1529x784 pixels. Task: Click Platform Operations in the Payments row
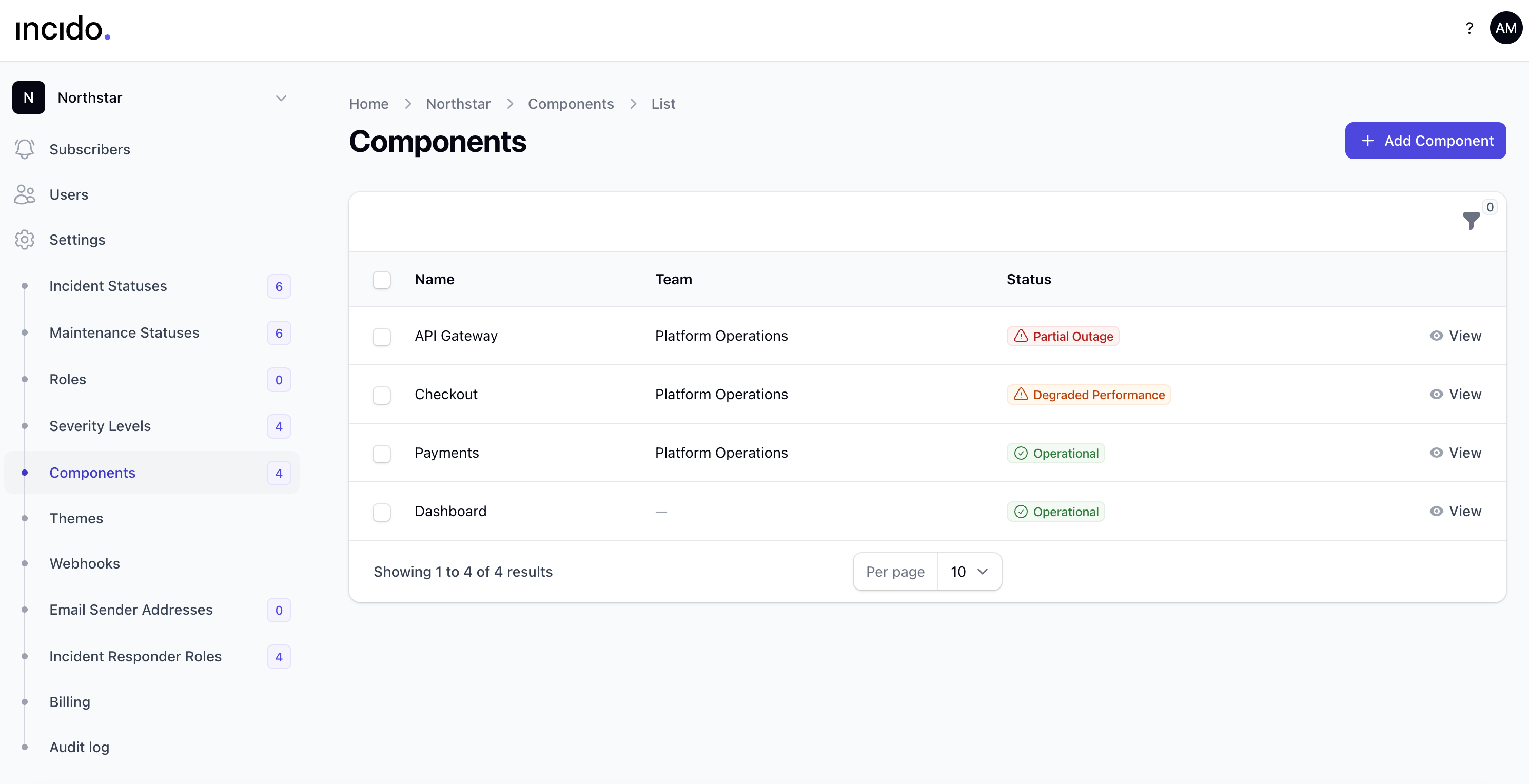pyautogui.click(x=721, y=453)
